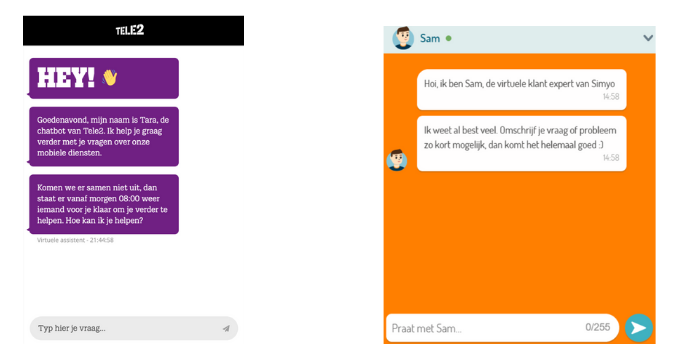The image size is (675, 360).
Task: Send message with small paper plane icon
Action: (226, 329)
